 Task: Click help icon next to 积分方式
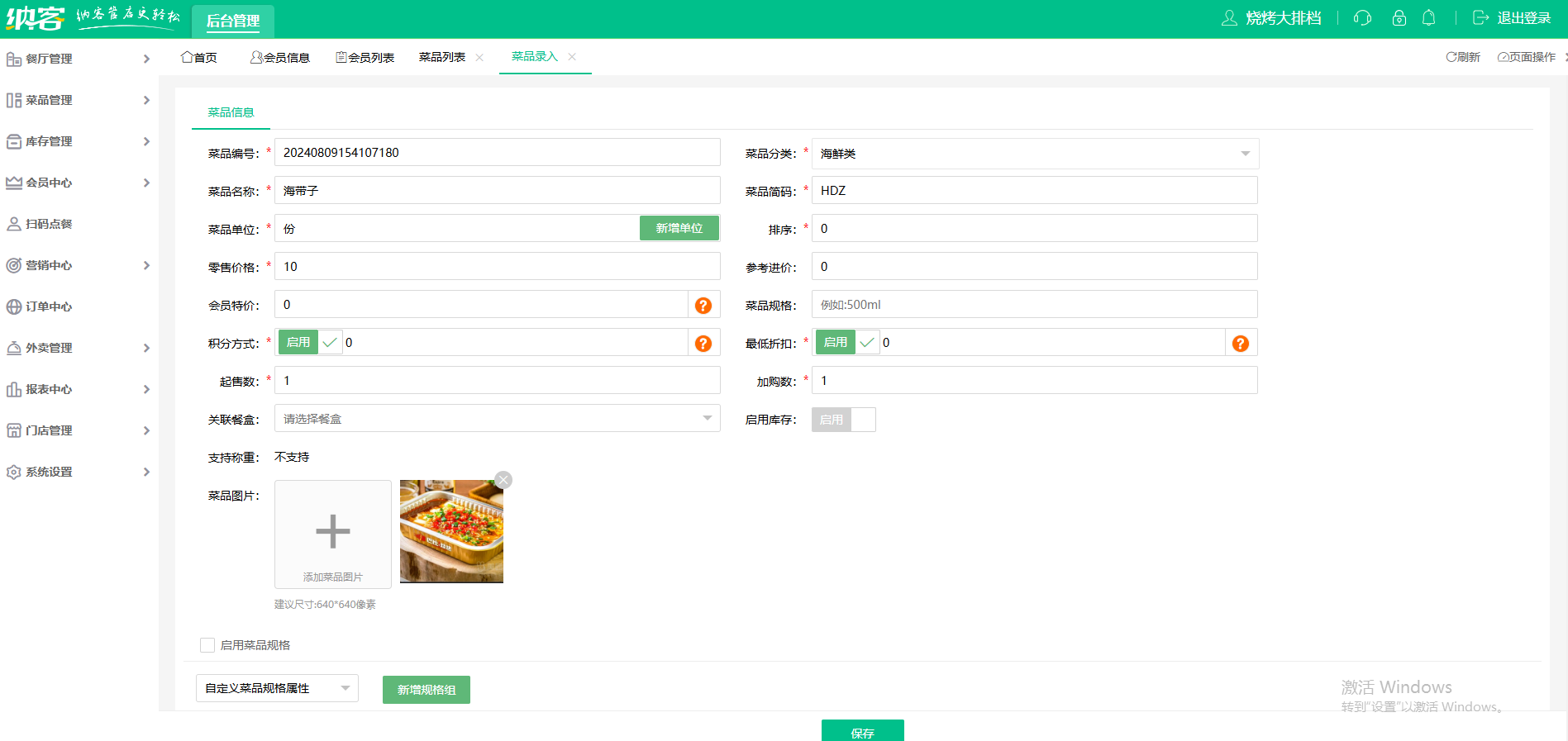[x=703, y=344]
